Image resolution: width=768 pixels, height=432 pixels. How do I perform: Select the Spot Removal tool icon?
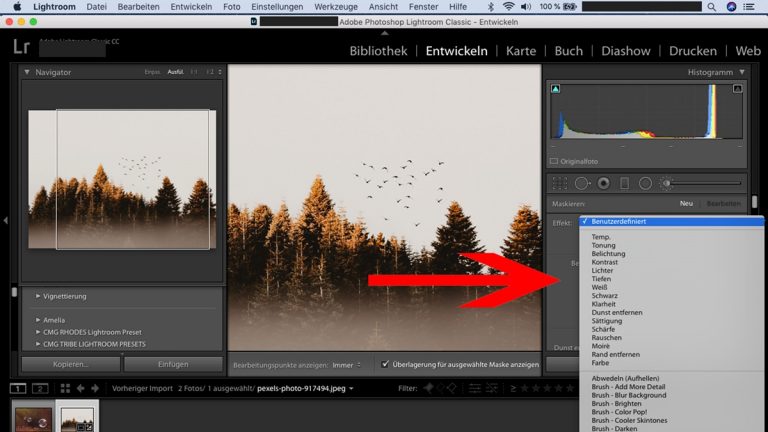(x=582, y=183)
